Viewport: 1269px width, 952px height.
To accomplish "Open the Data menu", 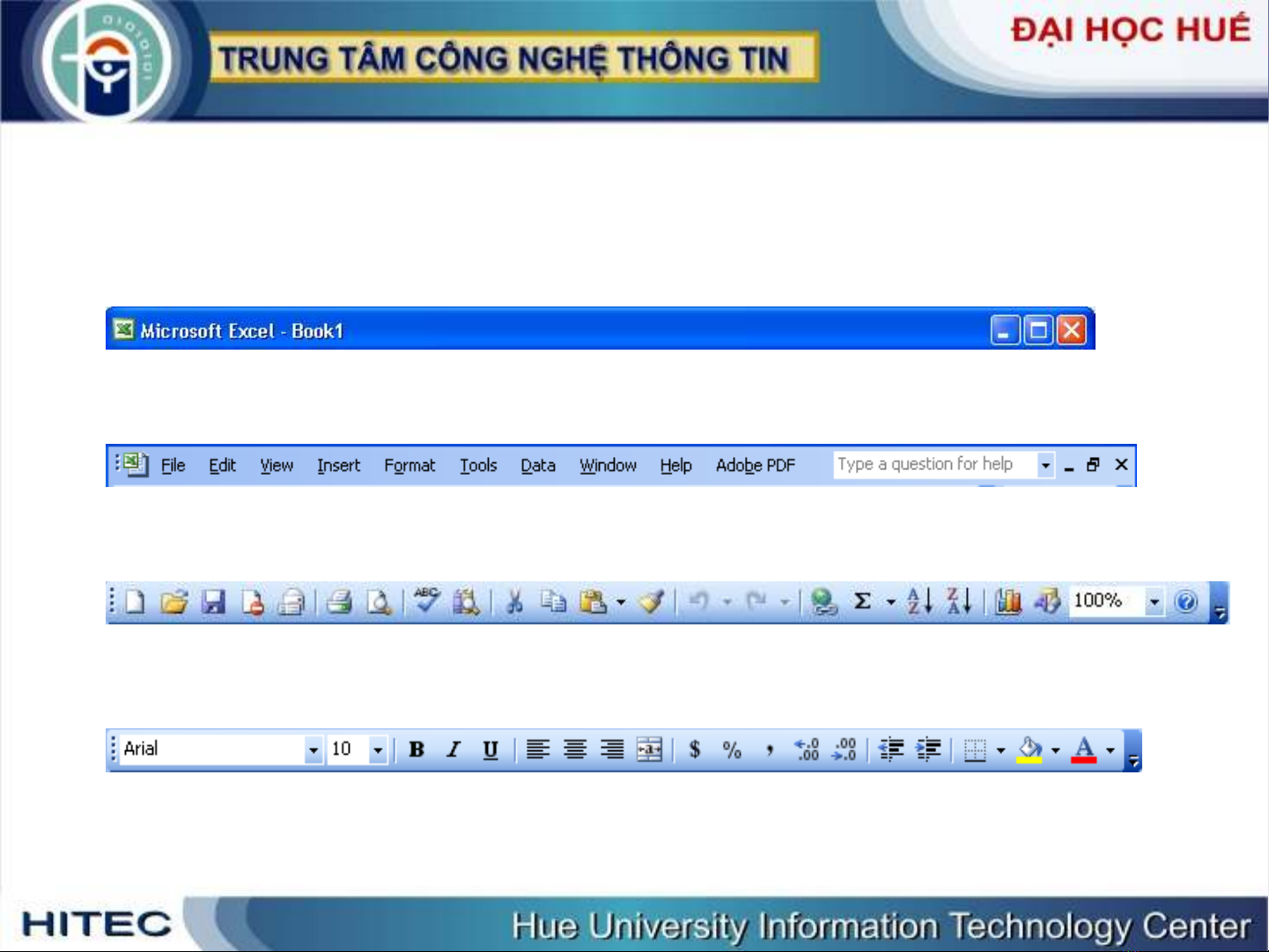I will pyautogui.click(x=537, y=466).
